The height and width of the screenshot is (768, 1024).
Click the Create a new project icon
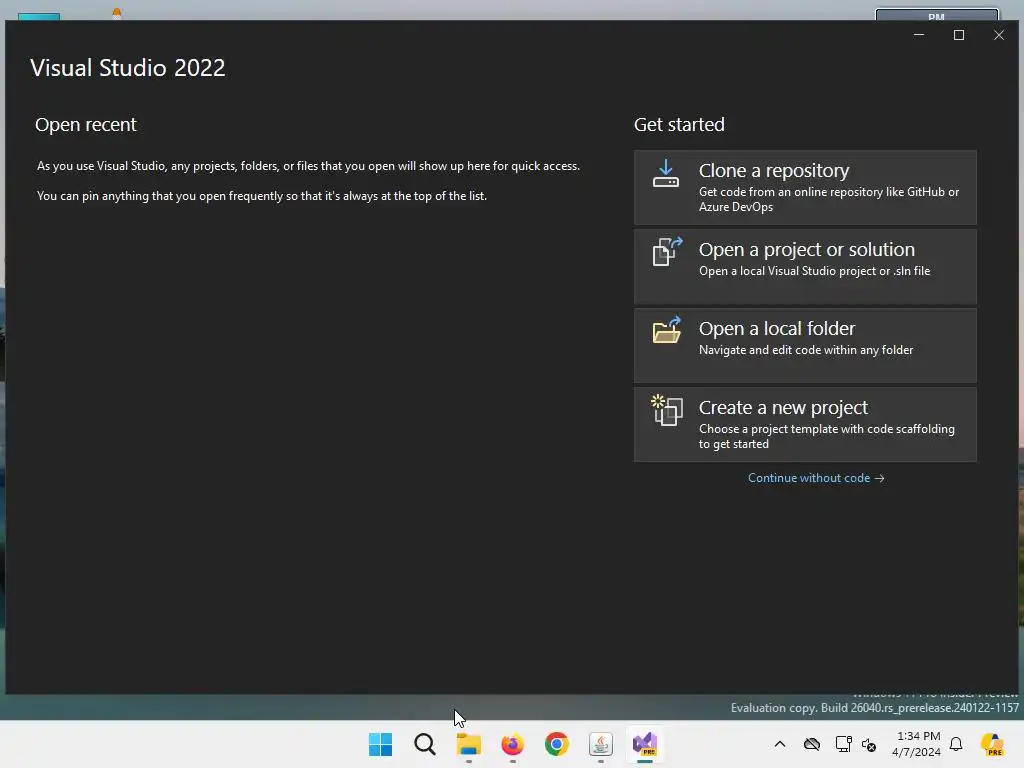point(667,410)
